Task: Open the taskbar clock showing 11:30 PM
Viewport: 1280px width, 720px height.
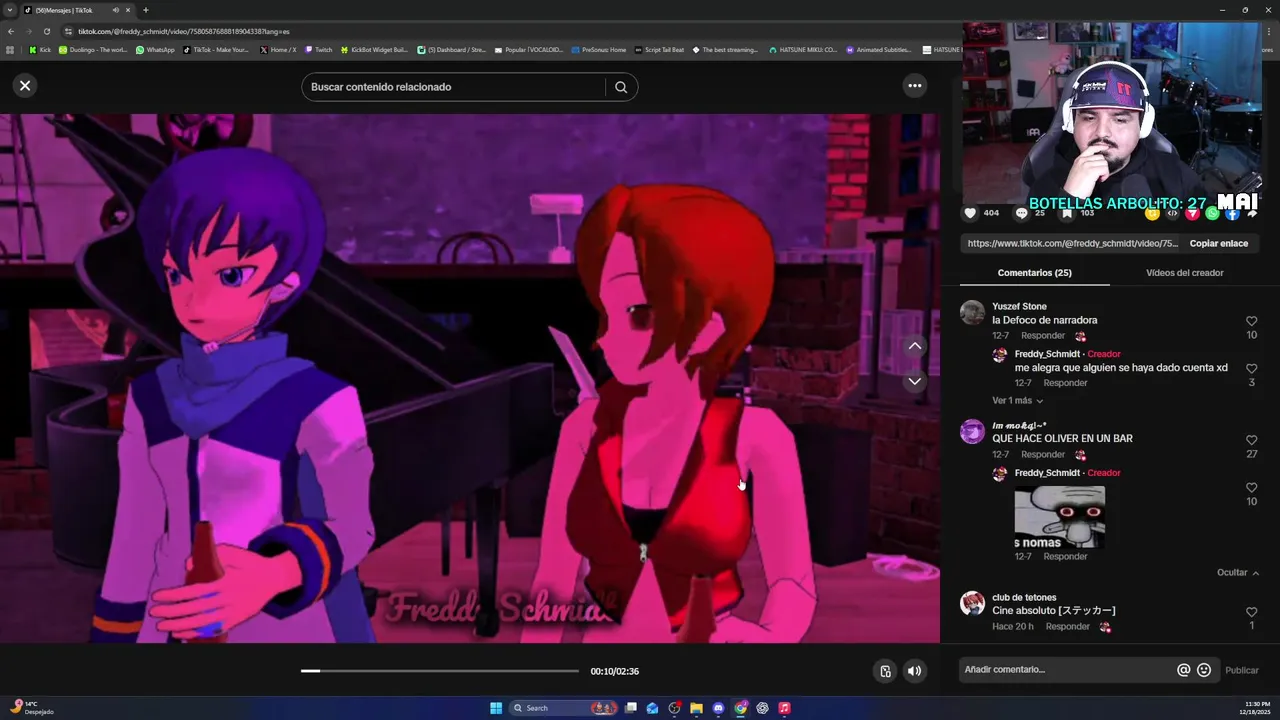Action: 1257,708
